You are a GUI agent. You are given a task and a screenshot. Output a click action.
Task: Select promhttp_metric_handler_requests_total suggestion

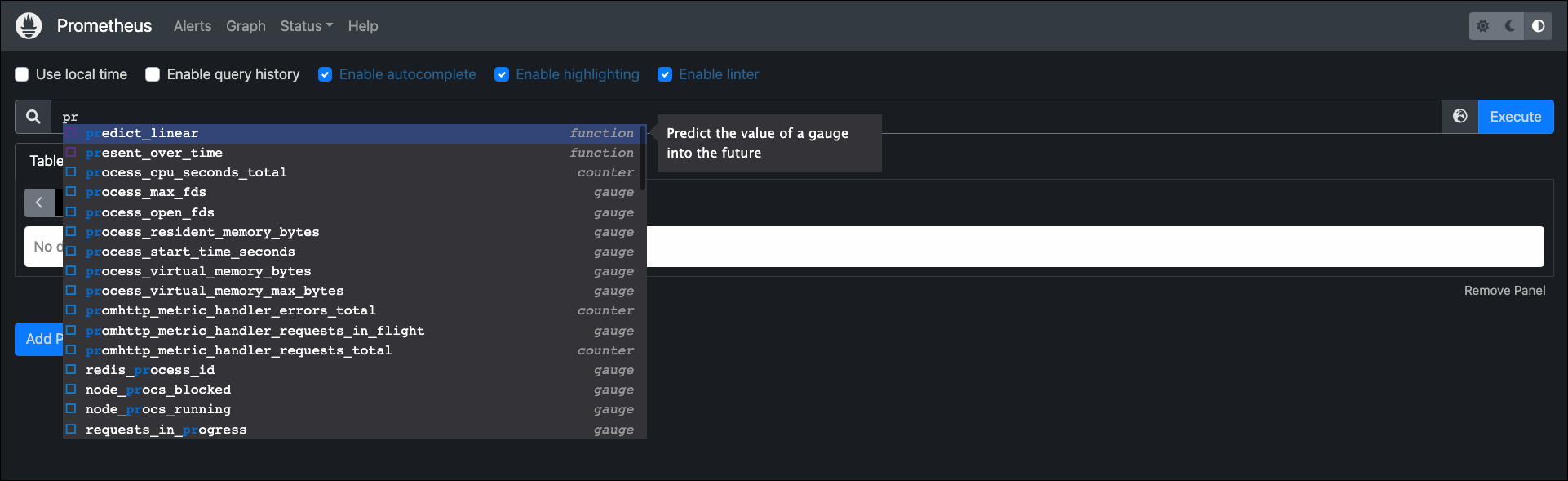(x=355, y=350)
